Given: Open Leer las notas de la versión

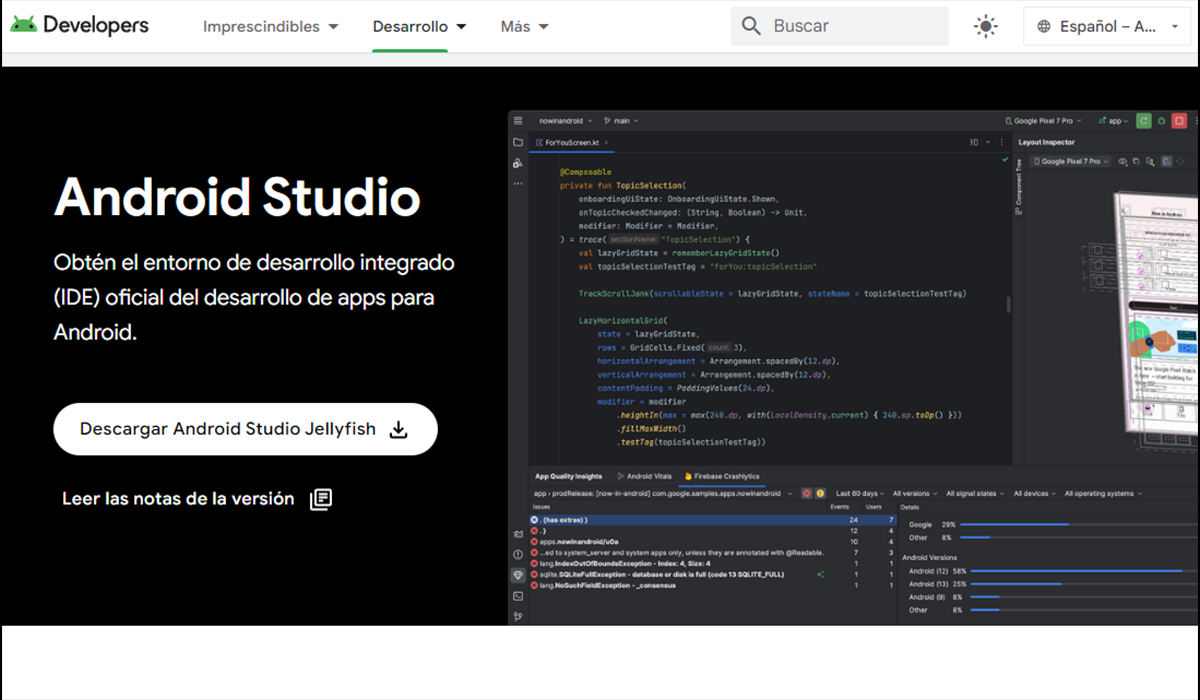Looking at the screenshot, I should (x=178, y=498).
